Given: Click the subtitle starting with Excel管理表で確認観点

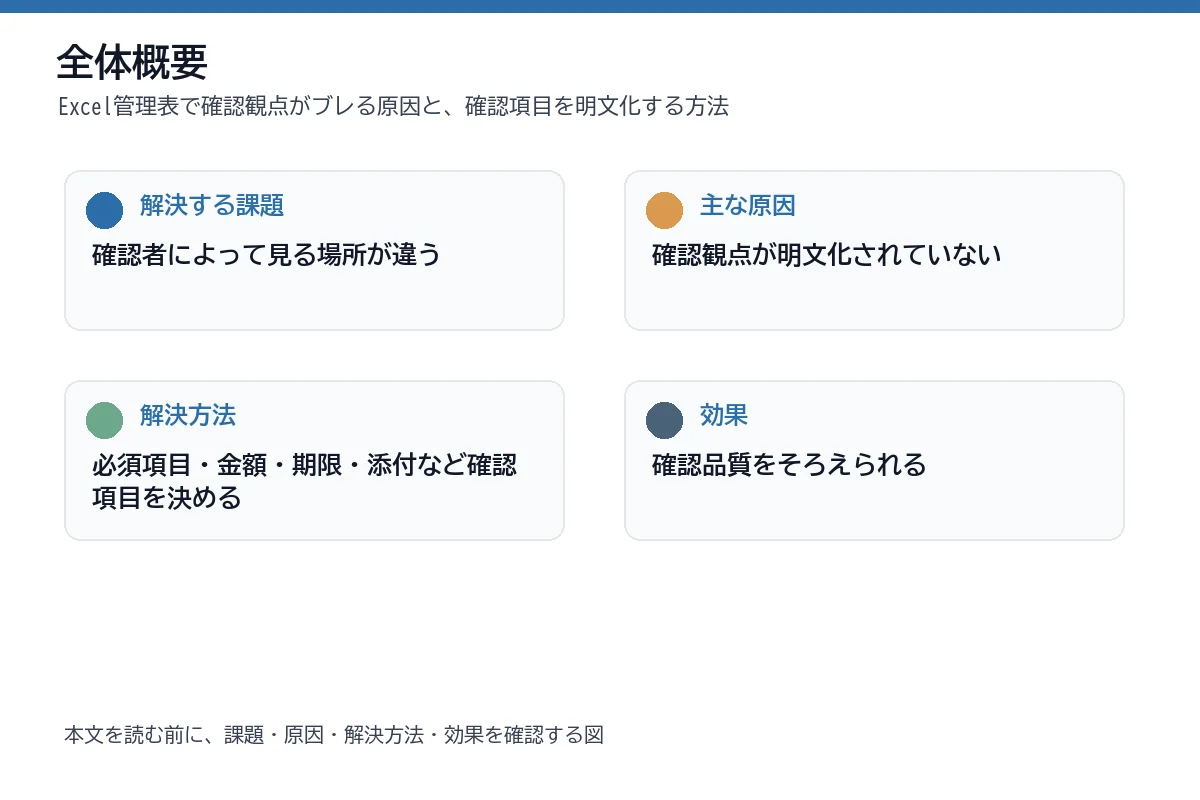Looking at the screenshot, I should point(393,106).
